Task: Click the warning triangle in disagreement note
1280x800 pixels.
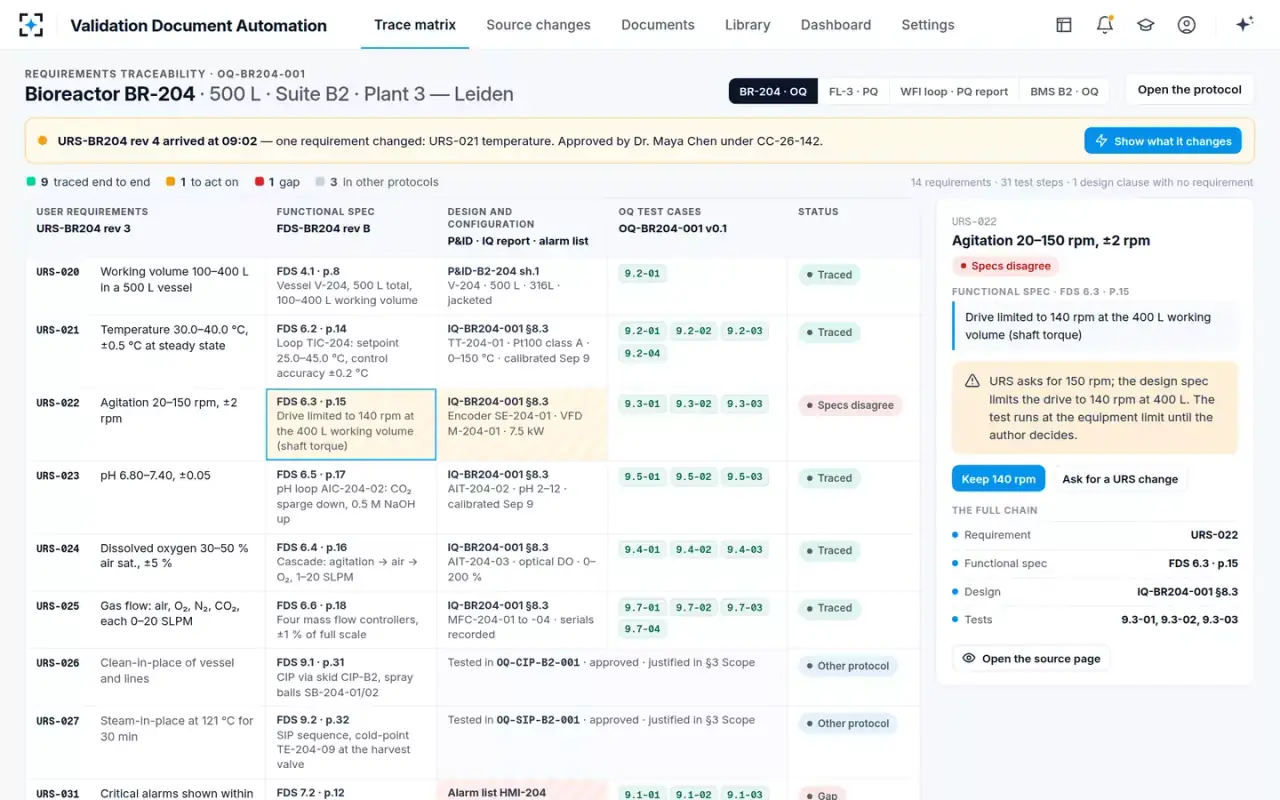Action: point(972,381)
